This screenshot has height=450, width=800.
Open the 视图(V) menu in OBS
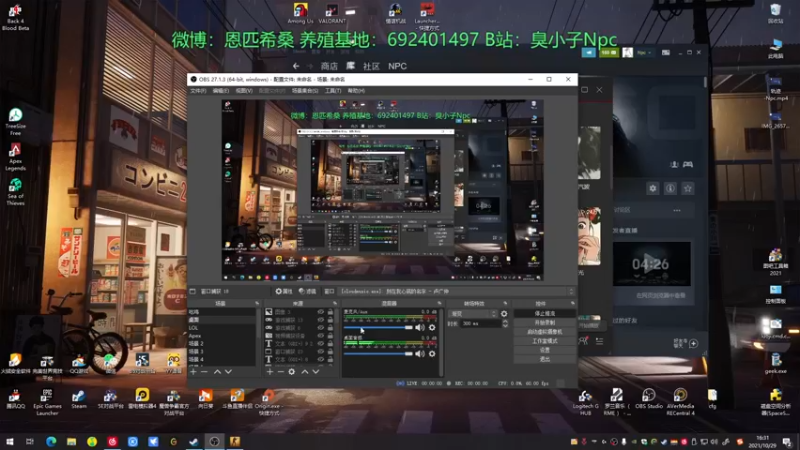244,91
